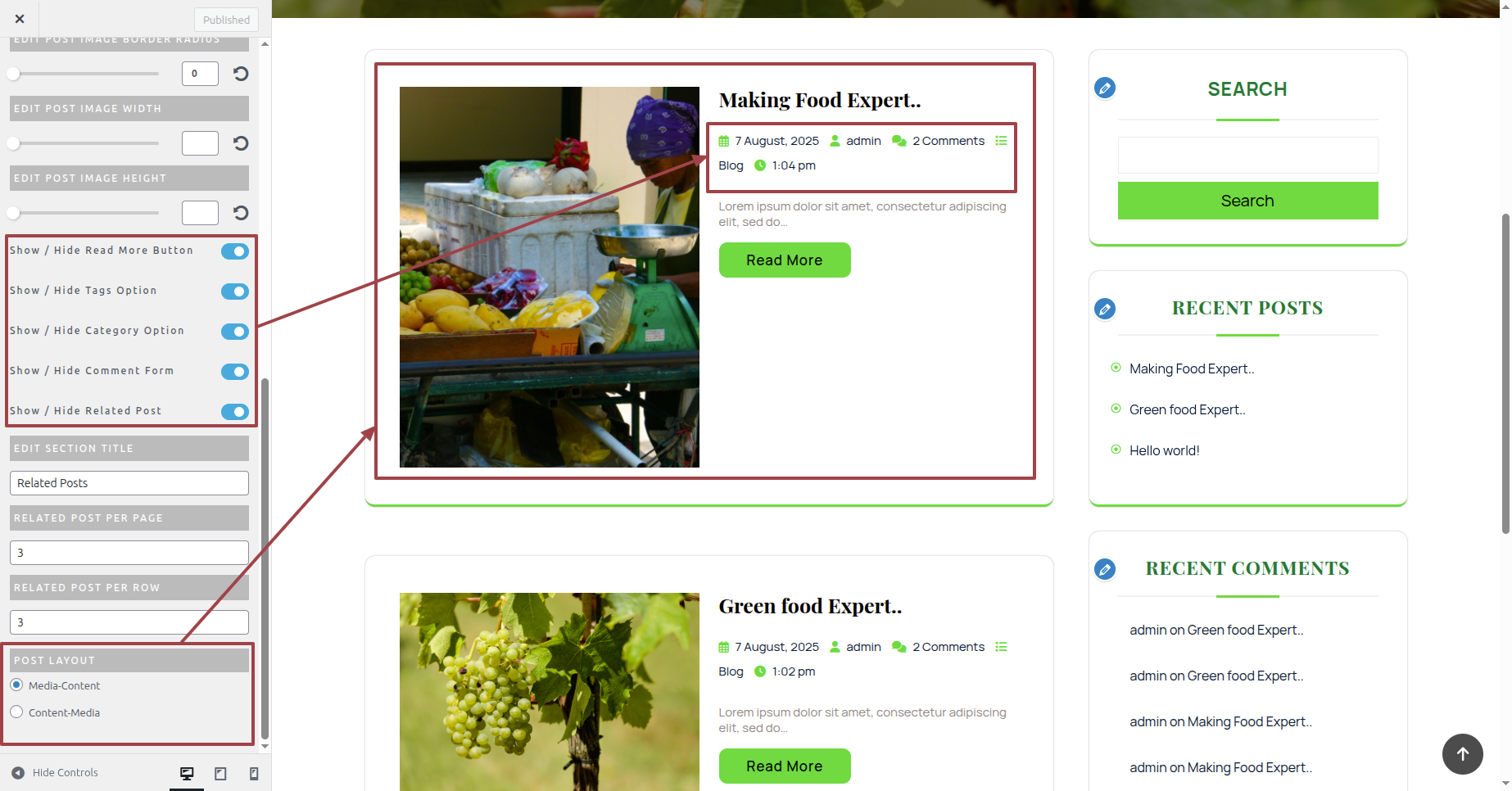This screenshot has width=1512, height=791.
Task: Reset the post image border radius value
Action: point(241,74)
